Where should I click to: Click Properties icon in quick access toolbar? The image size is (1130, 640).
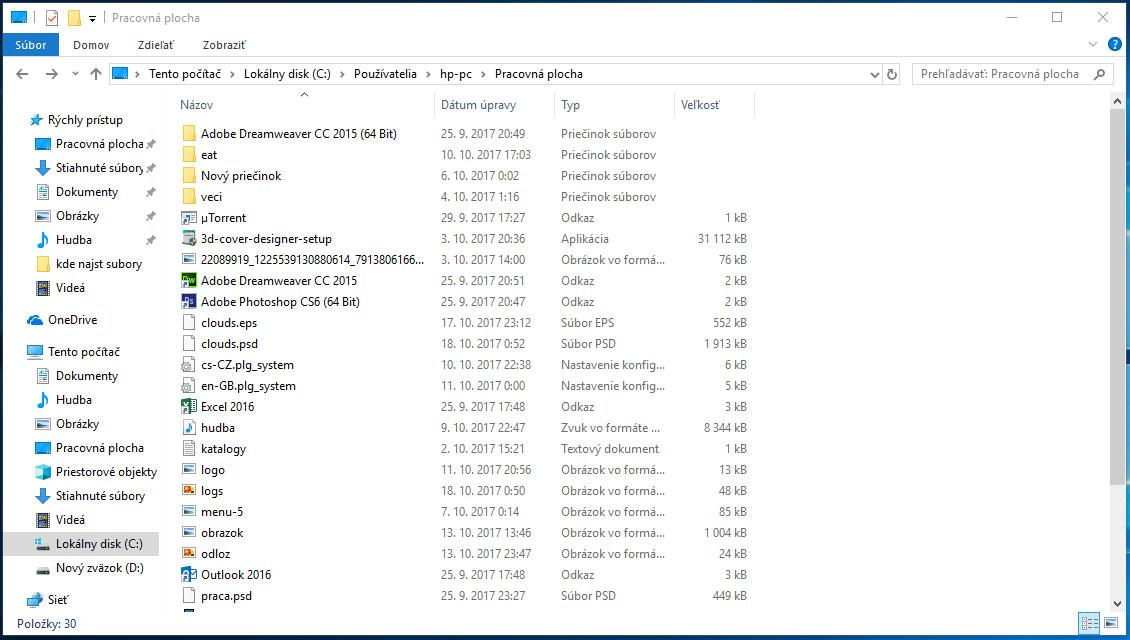click(52, 17)
